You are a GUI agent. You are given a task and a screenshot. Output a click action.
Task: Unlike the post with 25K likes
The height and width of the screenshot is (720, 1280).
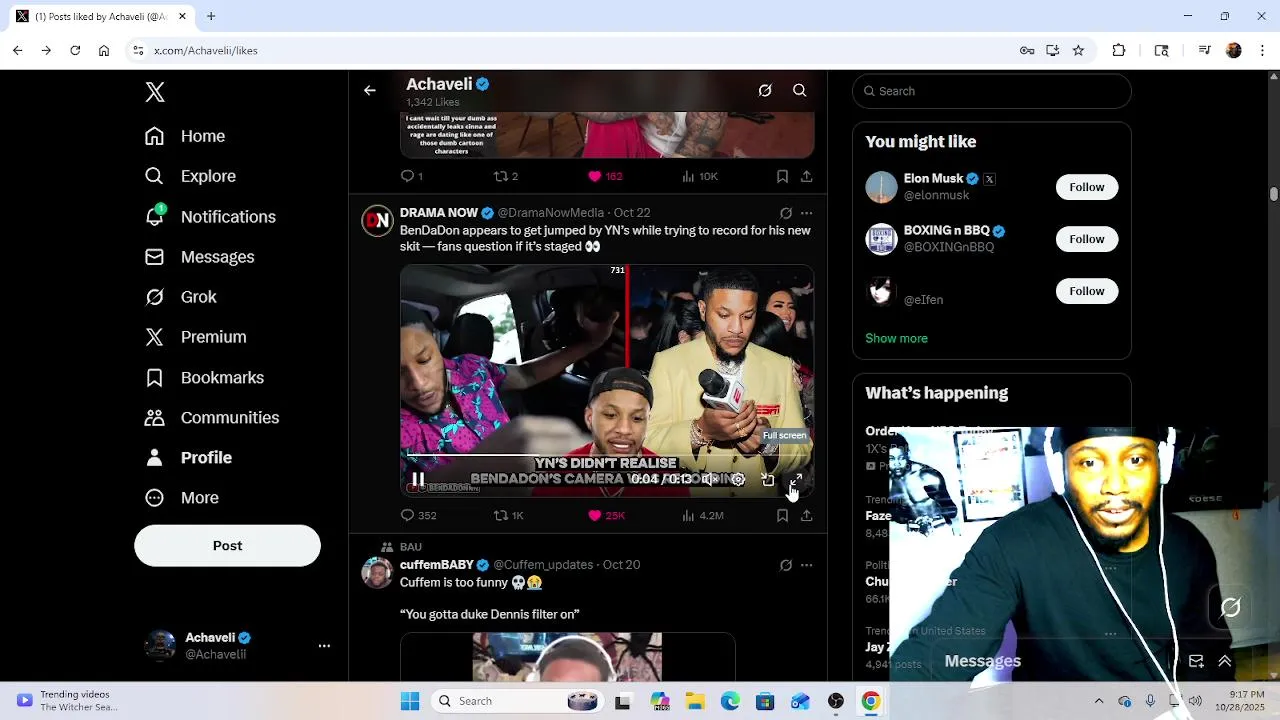pos(606,516)
